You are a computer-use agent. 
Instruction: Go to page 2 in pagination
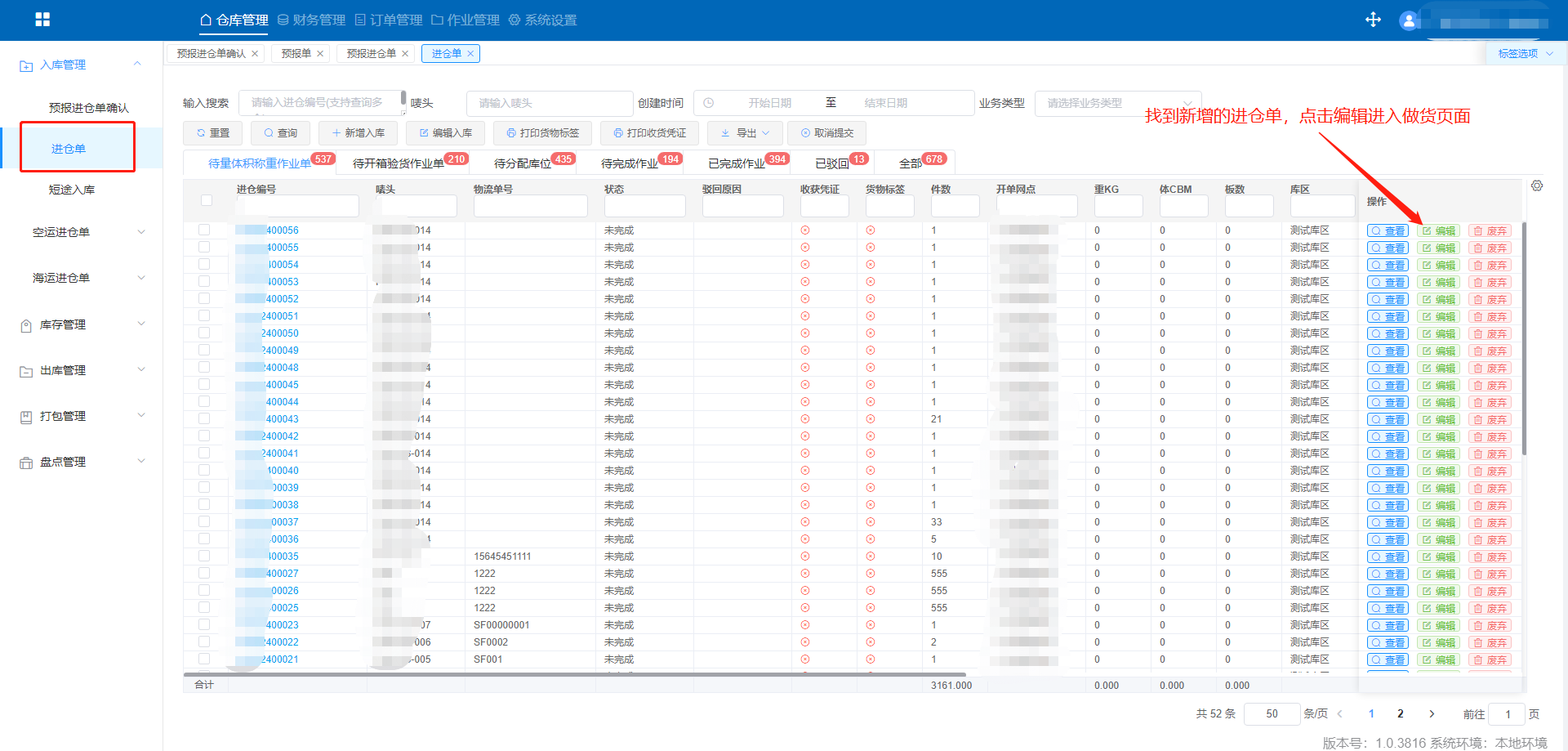click(1401, 713)
